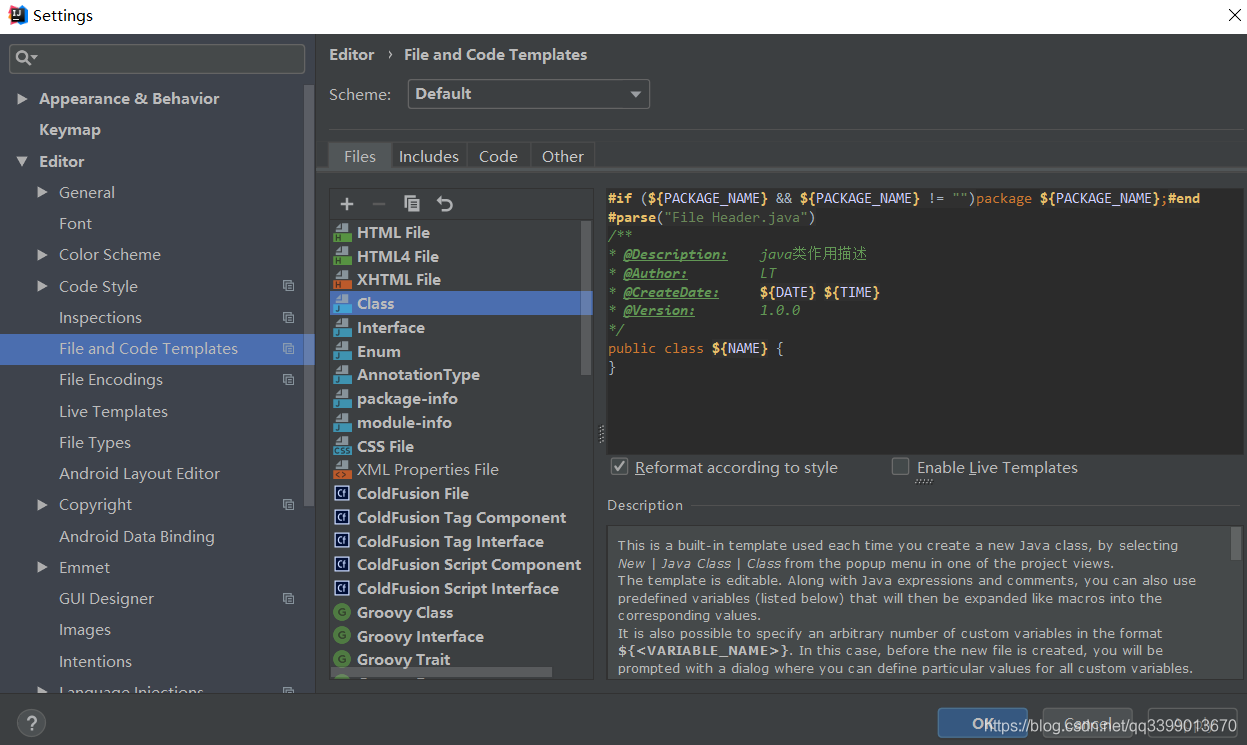Screen dimensions: 1247x745
Task: Click the Copy Template icon
Action: [411, 204]
